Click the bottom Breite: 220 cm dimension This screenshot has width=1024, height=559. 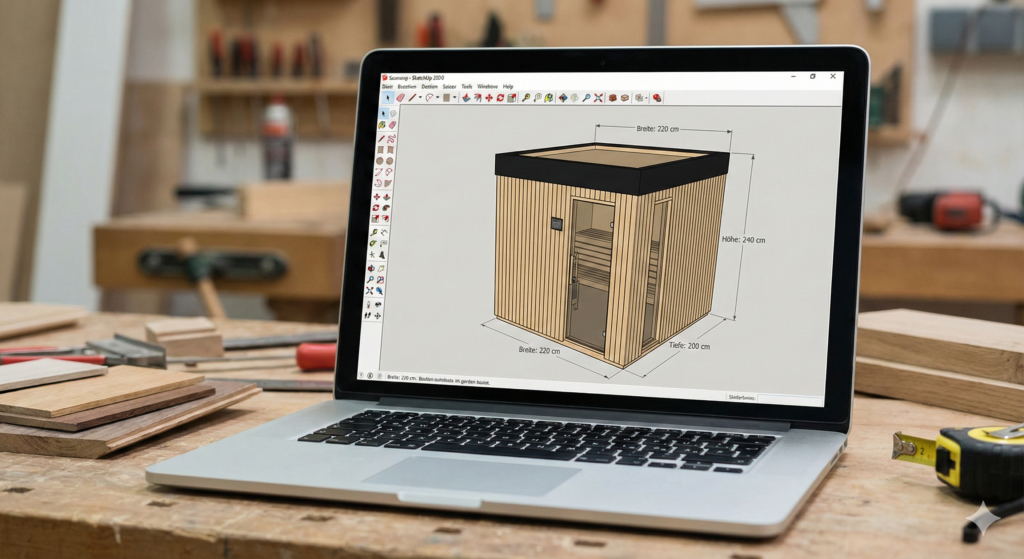539,351
